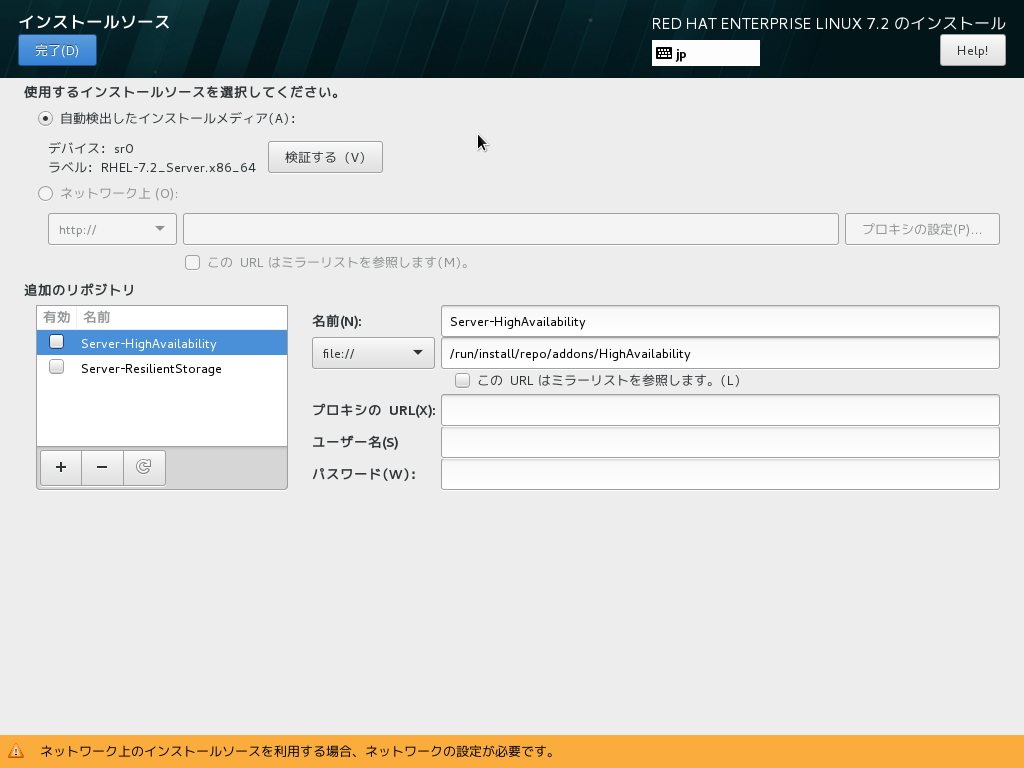Click the network source URL input field
Screen dimensions: 1024x768
[511, 229]
